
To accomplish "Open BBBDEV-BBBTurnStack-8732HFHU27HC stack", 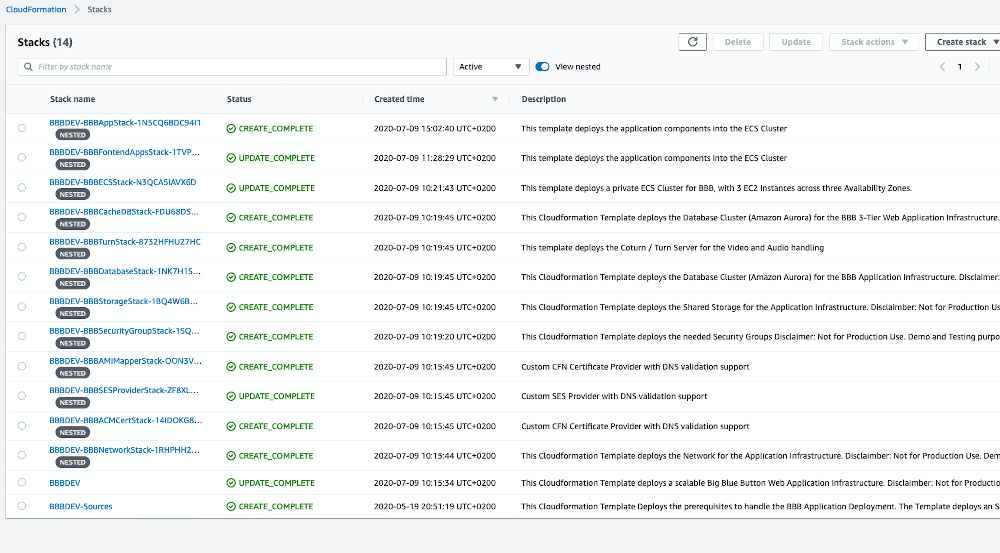I will pos(125,242).
